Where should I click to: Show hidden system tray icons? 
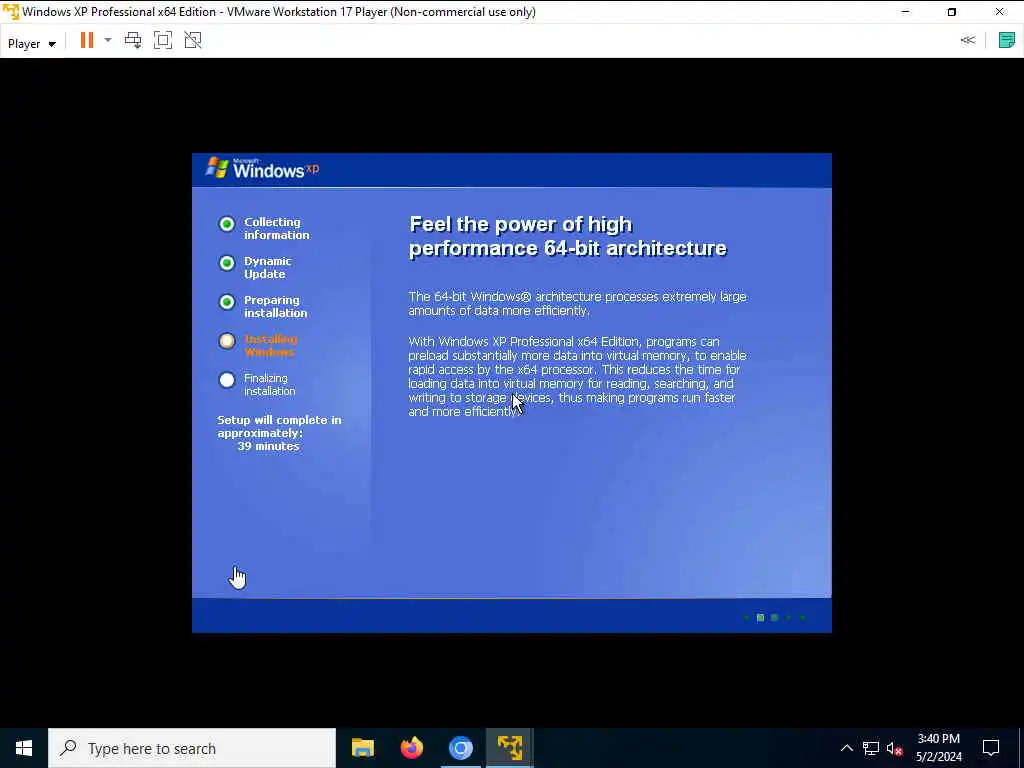(846, 748)
